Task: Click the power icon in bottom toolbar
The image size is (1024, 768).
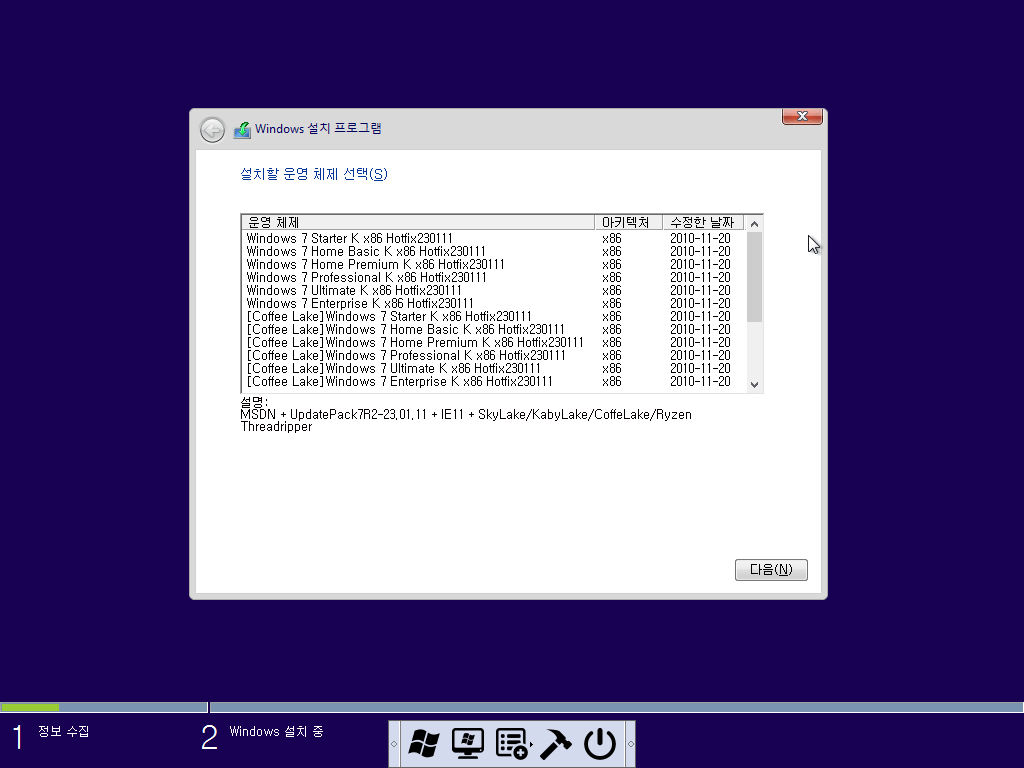Action: click(600, 744)
